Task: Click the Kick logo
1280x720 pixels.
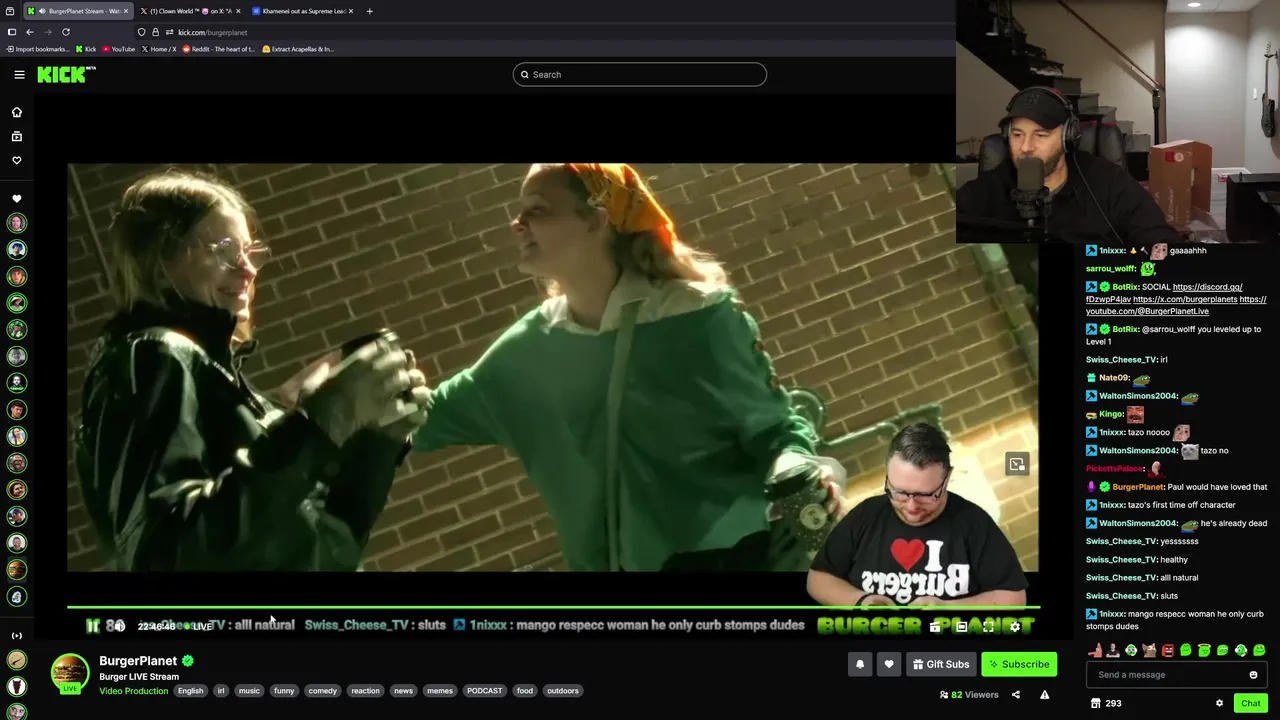Action: [66, 74]
